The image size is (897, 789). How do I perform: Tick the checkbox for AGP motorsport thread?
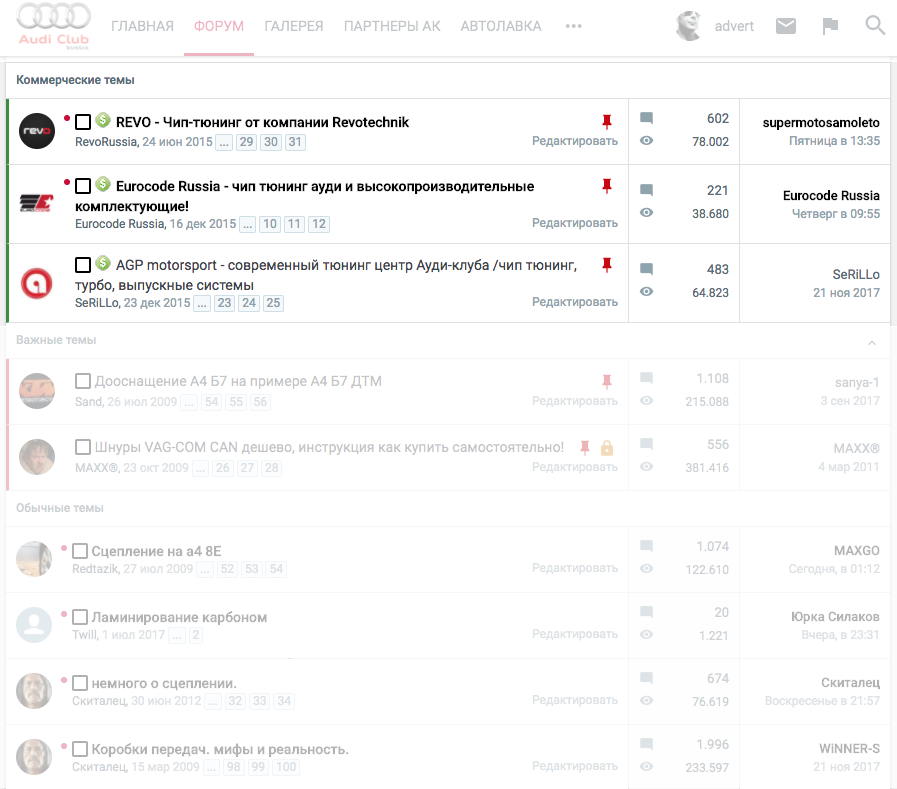(83, 265)
